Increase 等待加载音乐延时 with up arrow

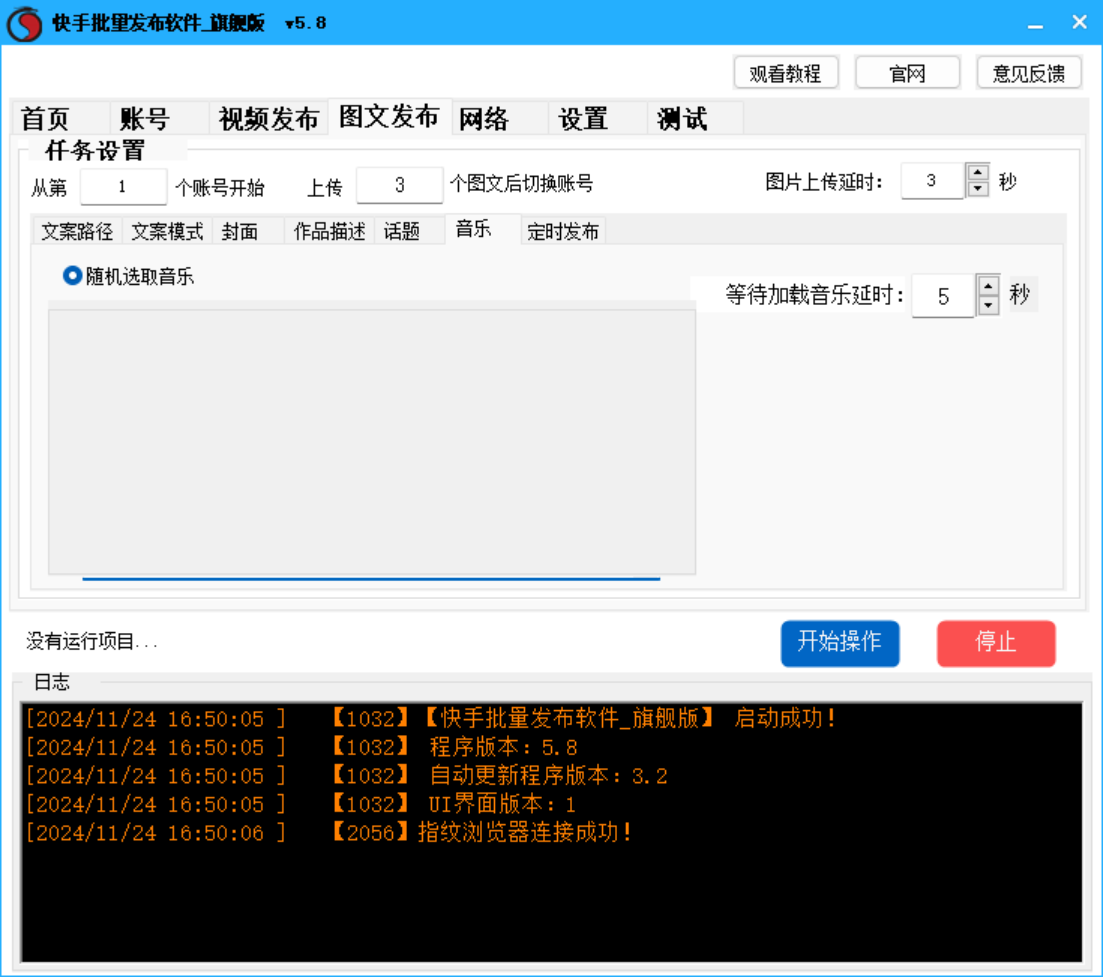[988, 286]
